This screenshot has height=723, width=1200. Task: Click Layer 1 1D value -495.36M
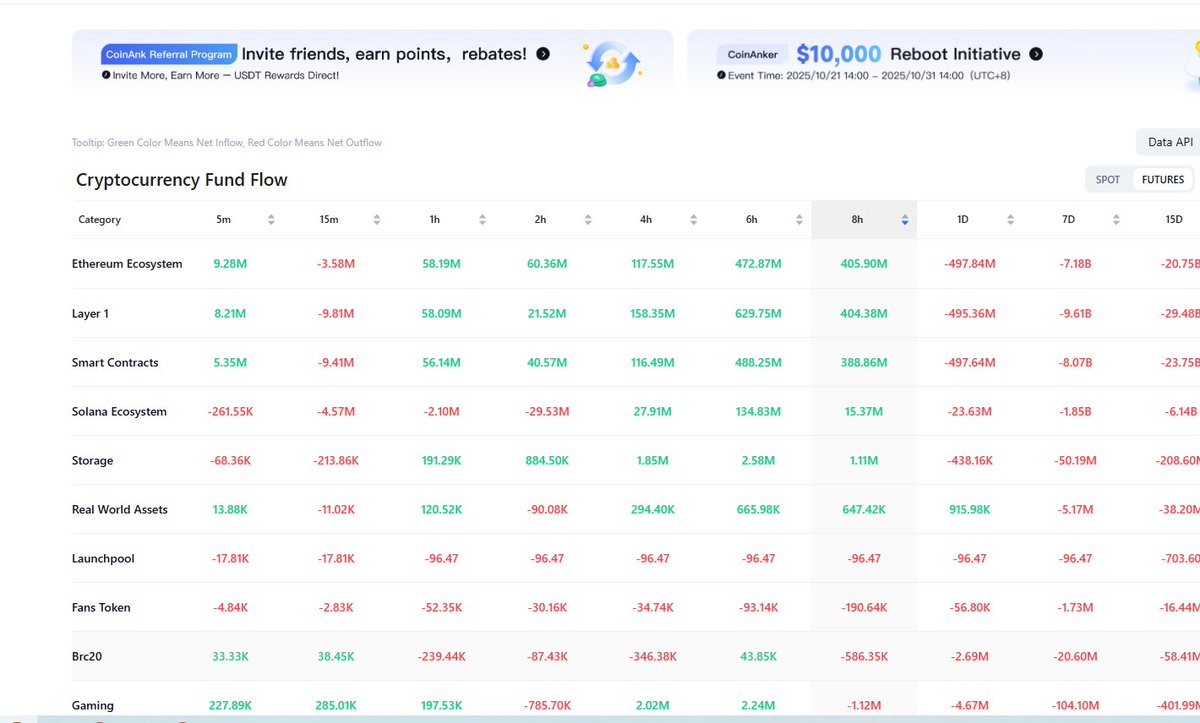[x=970, y=314]
